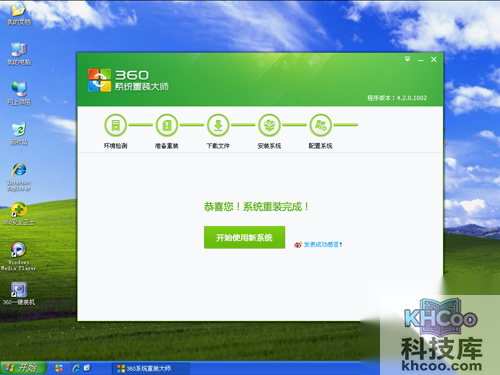Select the 360一键装机 desktop icon
Screen dimensions: 500x375
point(19,294)
